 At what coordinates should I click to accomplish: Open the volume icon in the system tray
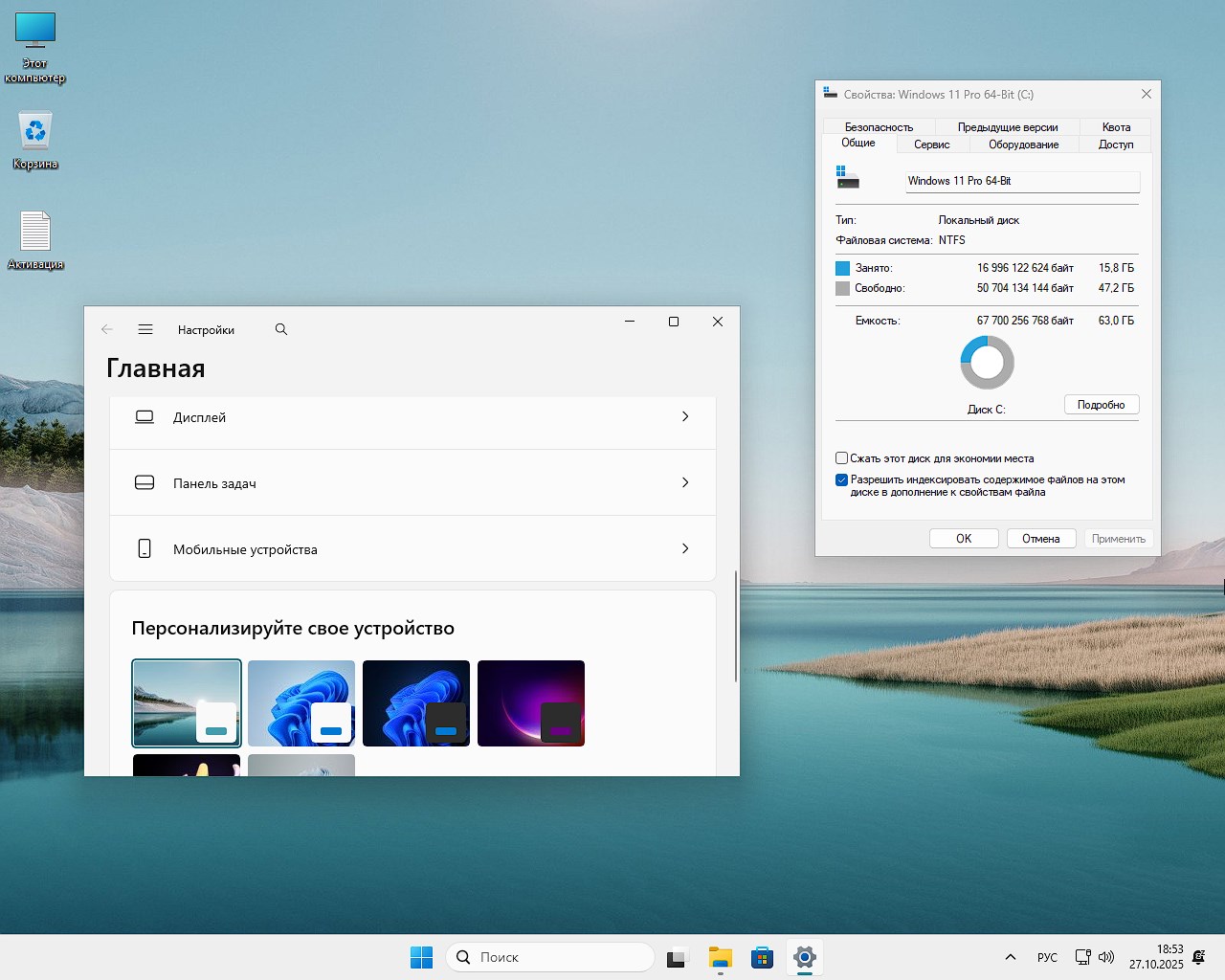pyautogui.click(x=1106, y=957)
